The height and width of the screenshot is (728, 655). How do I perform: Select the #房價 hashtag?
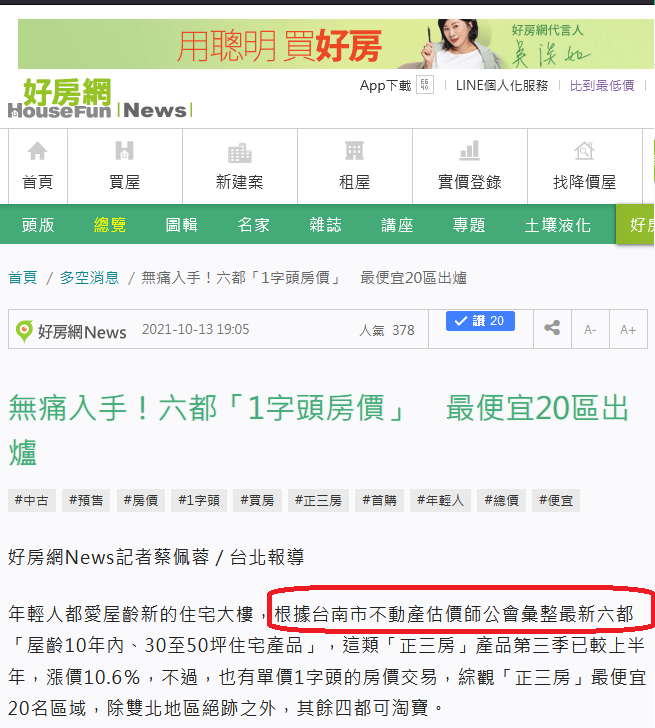(x=141, y=500)
